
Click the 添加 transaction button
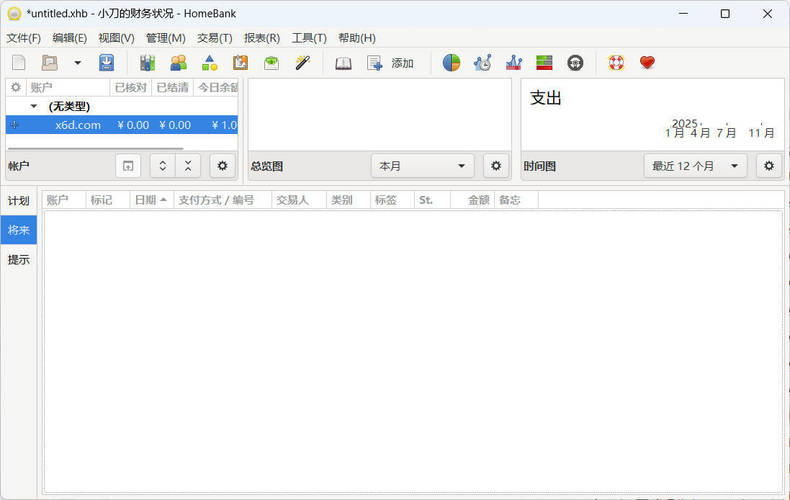coord(390,63)
